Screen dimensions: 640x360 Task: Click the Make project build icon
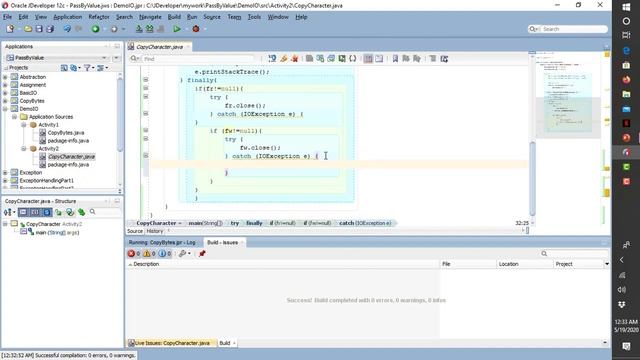tap(139, 29)
